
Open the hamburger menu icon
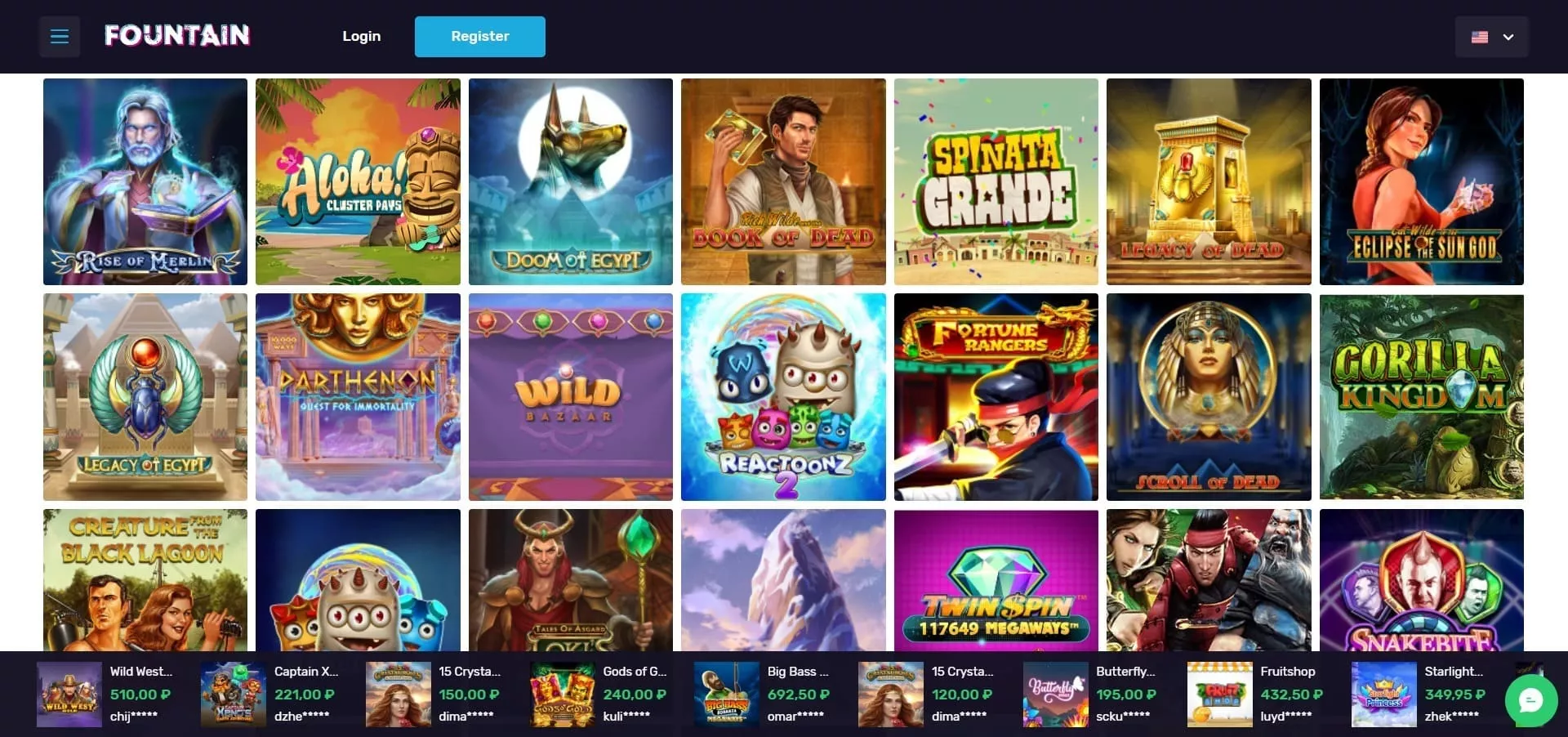click(60, 37)
